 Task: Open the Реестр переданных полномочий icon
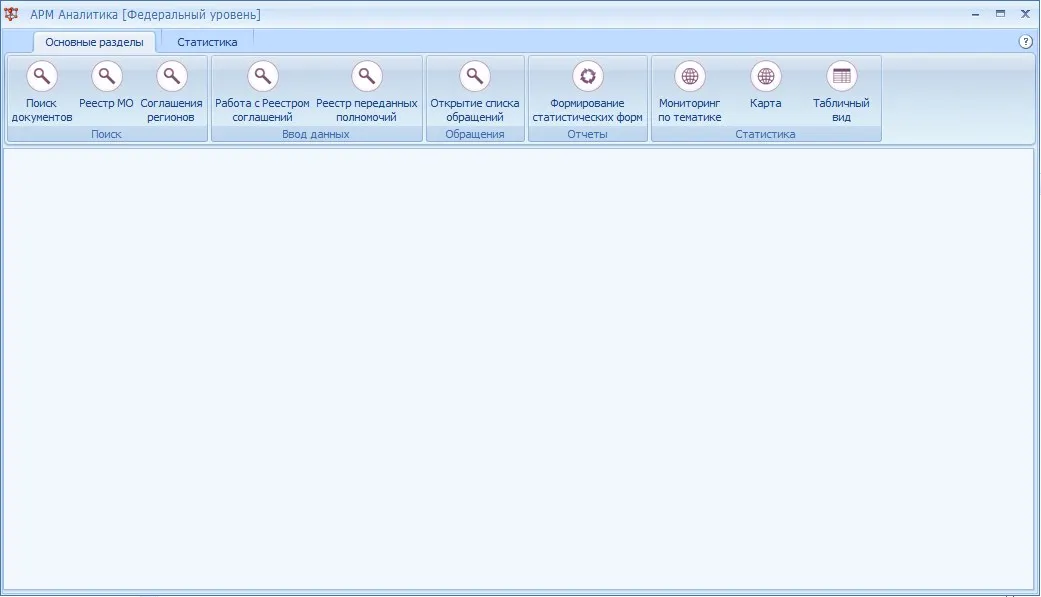(366, 76)
